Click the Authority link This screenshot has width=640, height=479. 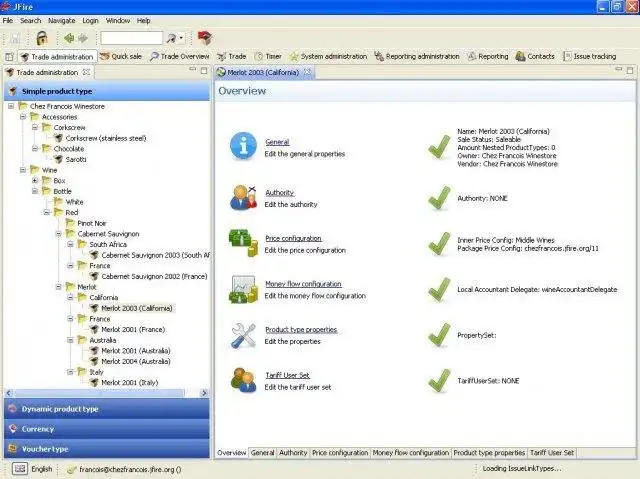tap(280, 193)
